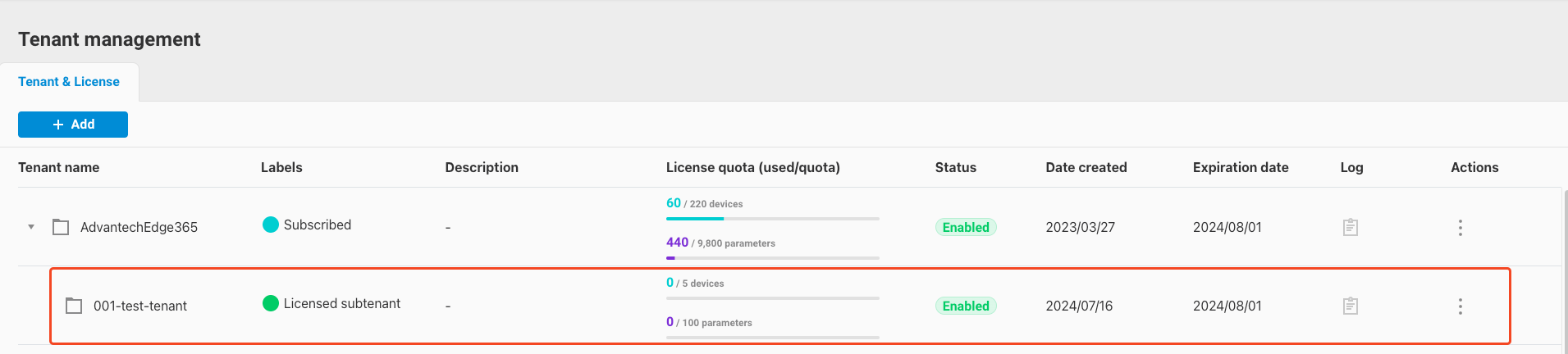Click the green Licensed subtenant dot
This screenshot has width=1568, height=354.
(x=270, y=303)
